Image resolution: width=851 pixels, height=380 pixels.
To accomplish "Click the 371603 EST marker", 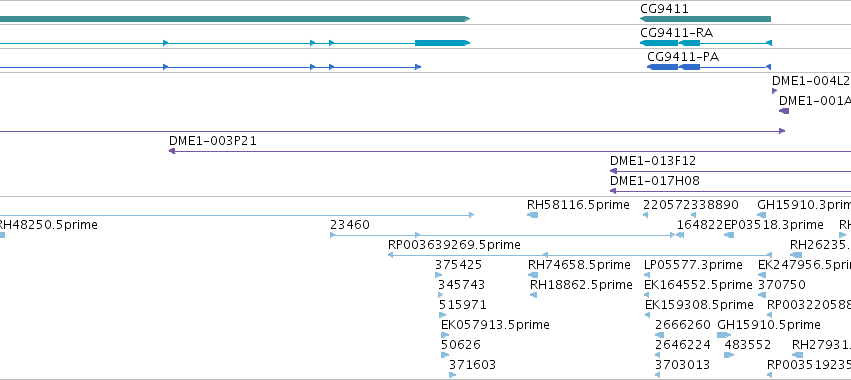I will pyautogui.click(x=452, y=375).
